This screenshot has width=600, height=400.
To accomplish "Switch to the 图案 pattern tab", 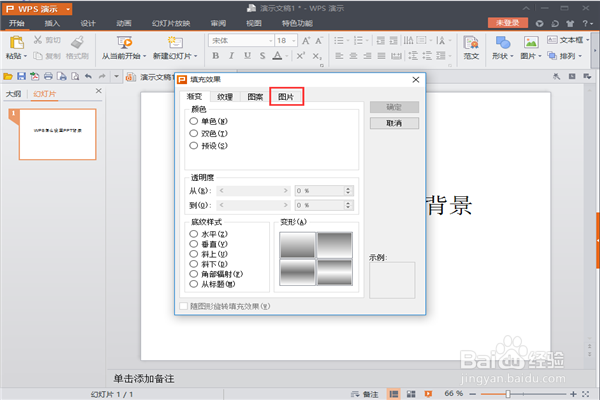I will tap(255, 97).
